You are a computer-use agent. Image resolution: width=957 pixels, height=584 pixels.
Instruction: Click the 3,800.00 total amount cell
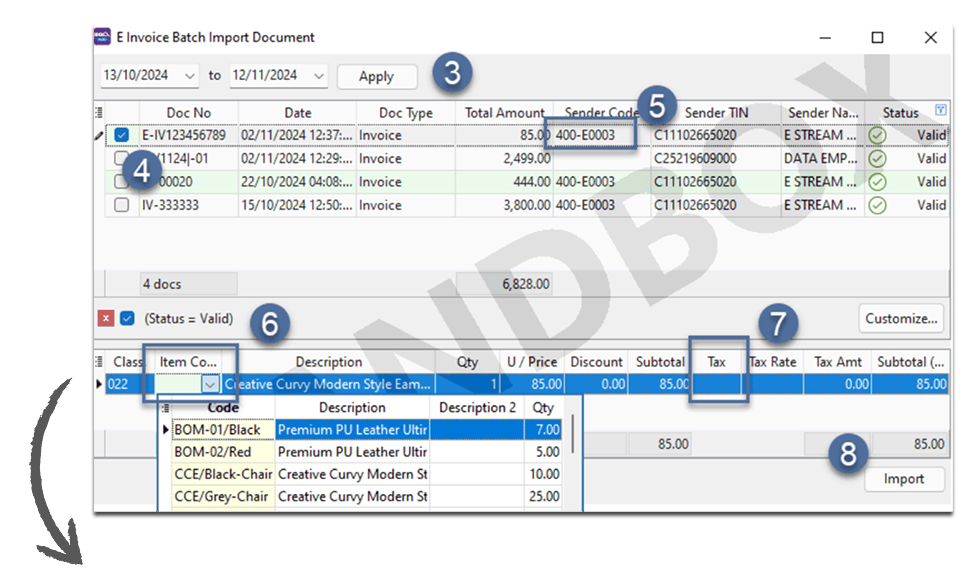point(504,205)
